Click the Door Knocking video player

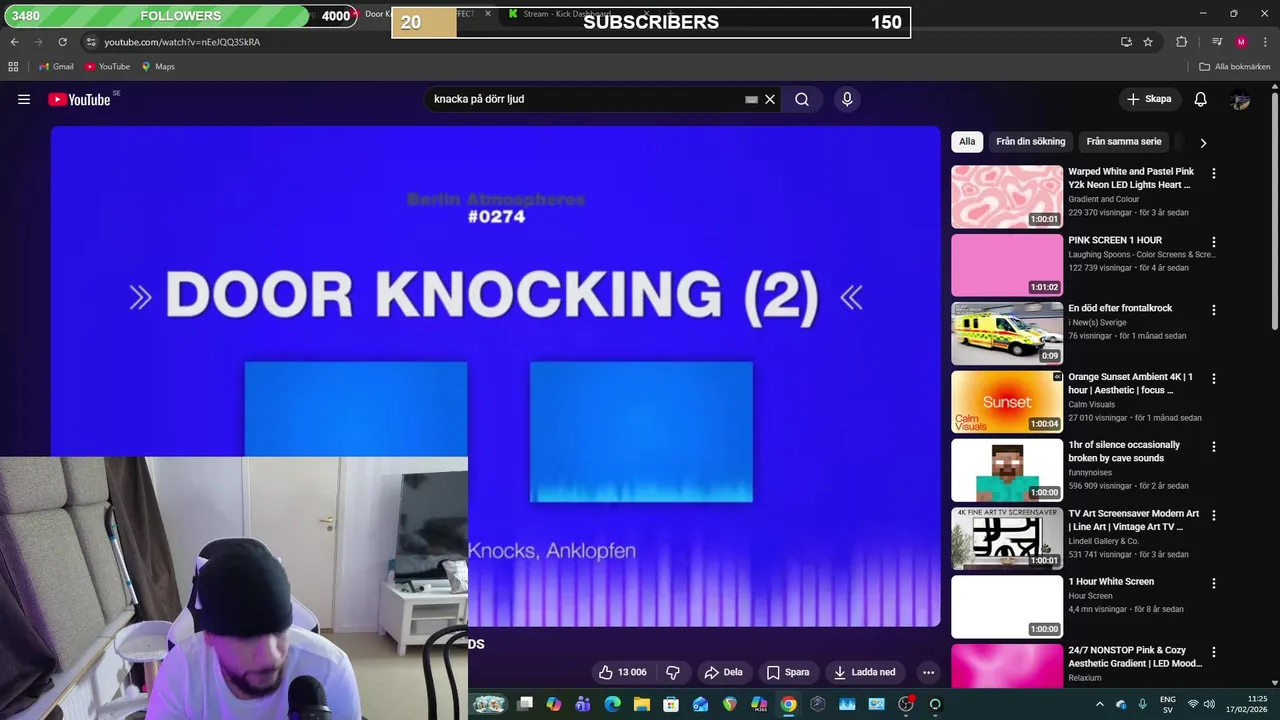495,376
